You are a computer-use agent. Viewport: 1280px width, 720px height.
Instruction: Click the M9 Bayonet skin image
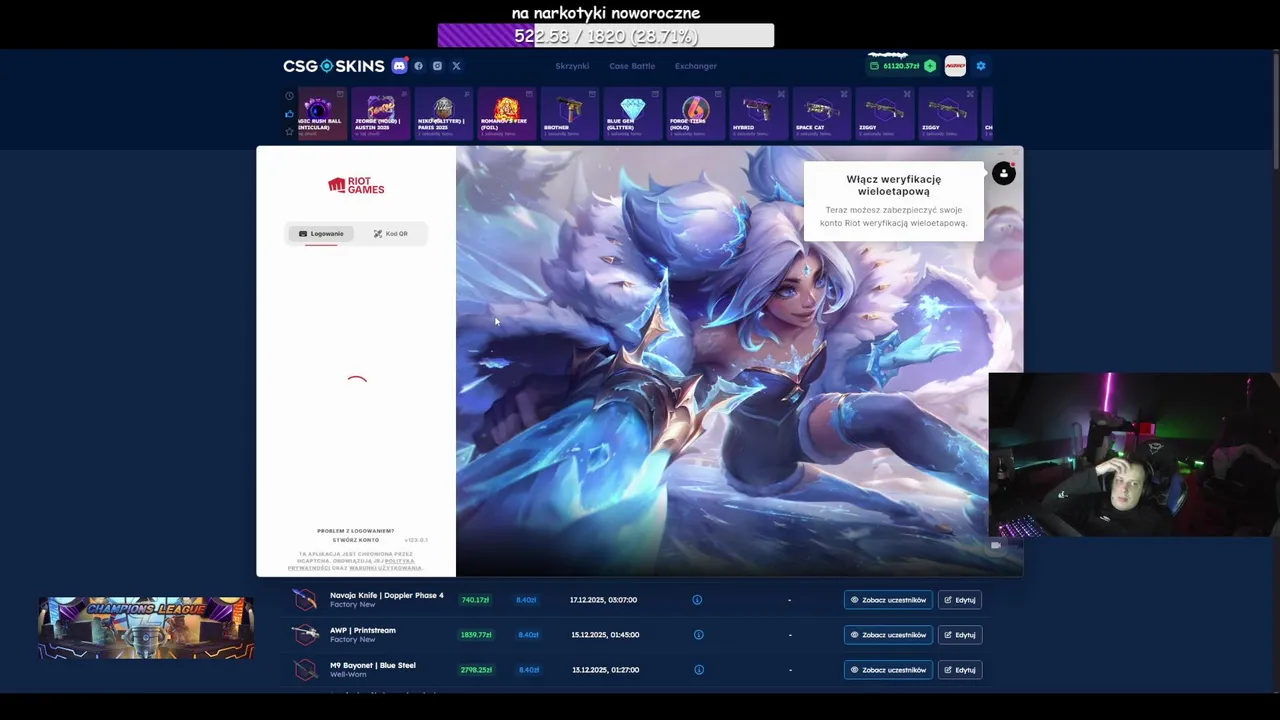[x=305, y=669]
